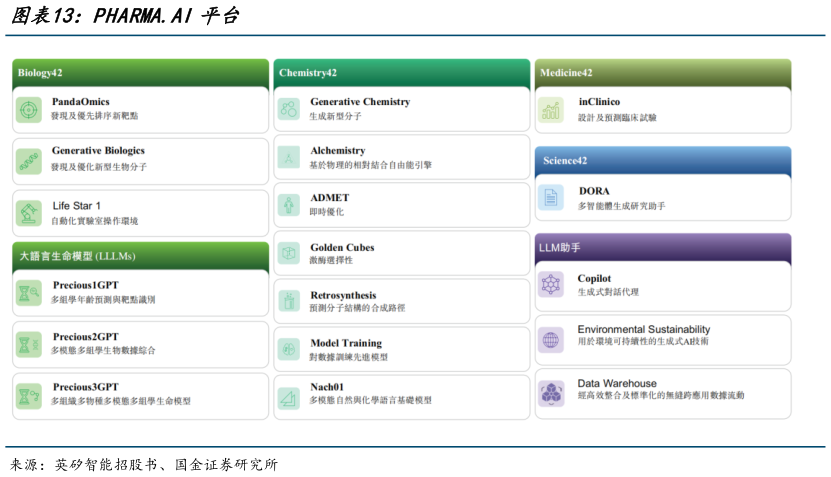The image size is (831, 477).
Task: Click the description 自動化實驗室操作環境
Action: 94,221
